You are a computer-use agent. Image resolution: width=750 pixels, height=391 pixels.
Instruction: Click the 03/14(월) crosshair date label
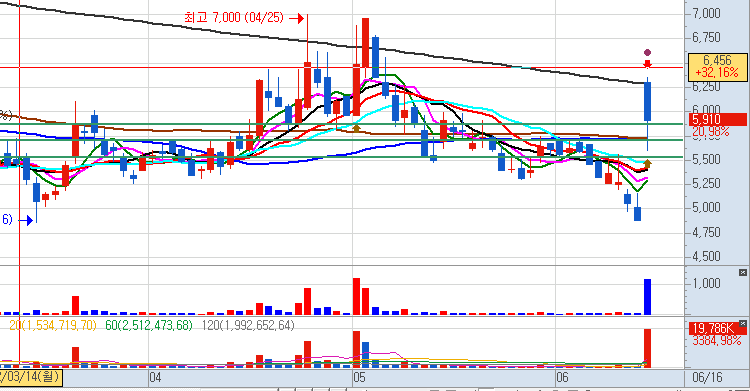31,377
